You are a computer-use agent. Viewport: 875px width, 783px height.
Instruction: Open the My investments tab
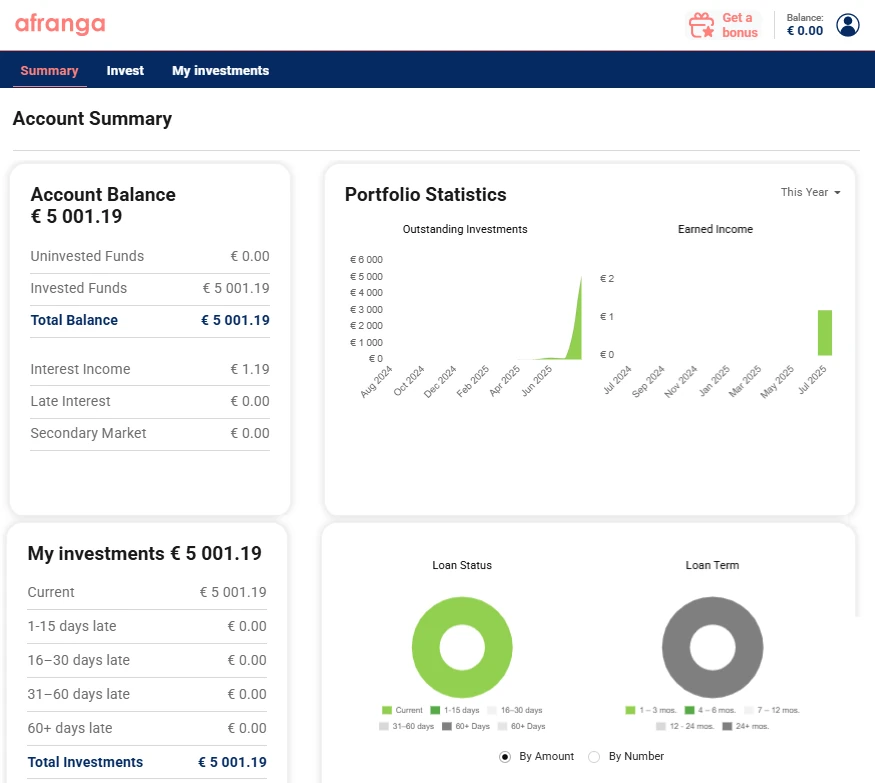click(220, 71)
